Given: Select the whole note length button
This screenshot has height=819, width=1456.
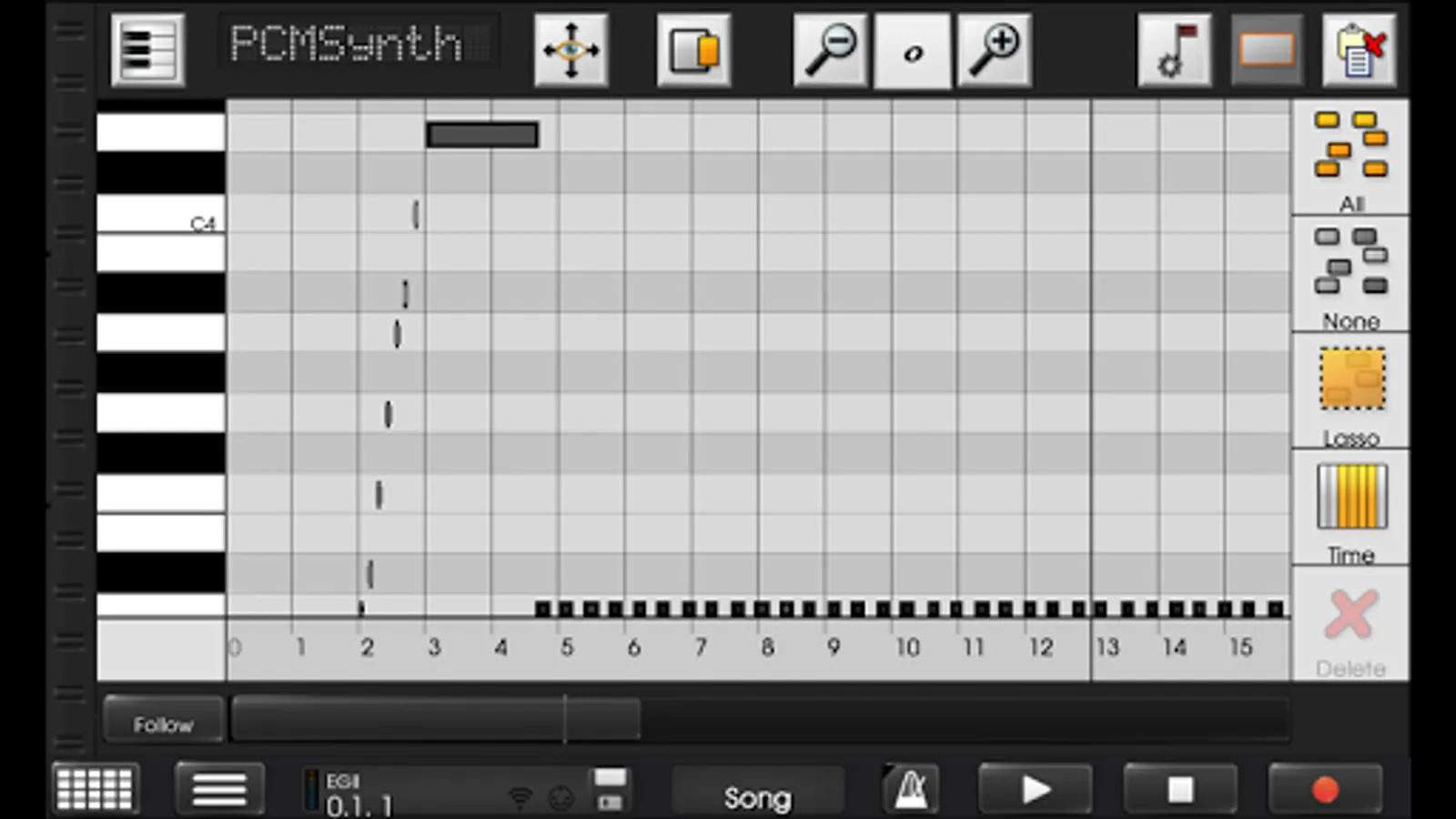Looking at the screenshot, I should coord(913,50).
